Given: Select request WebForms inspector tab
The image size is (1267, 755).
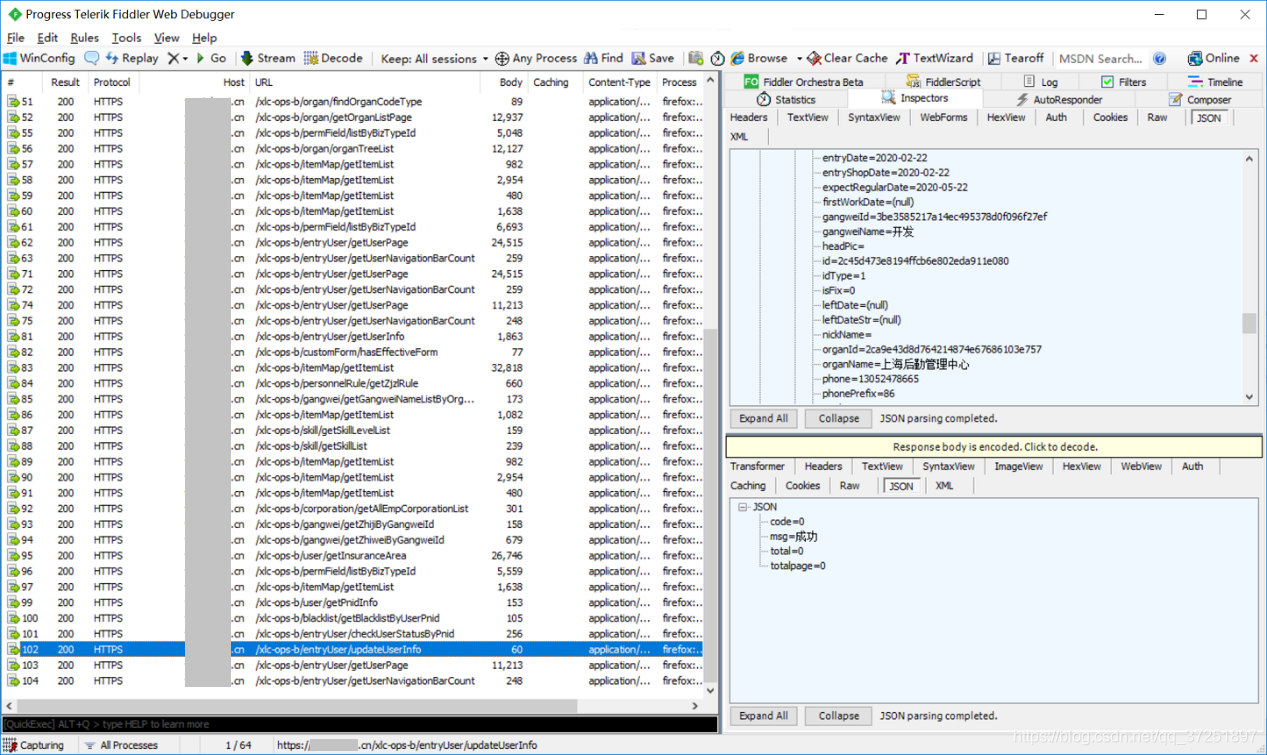Looking at the screenshot, I should tap(944, 117).
